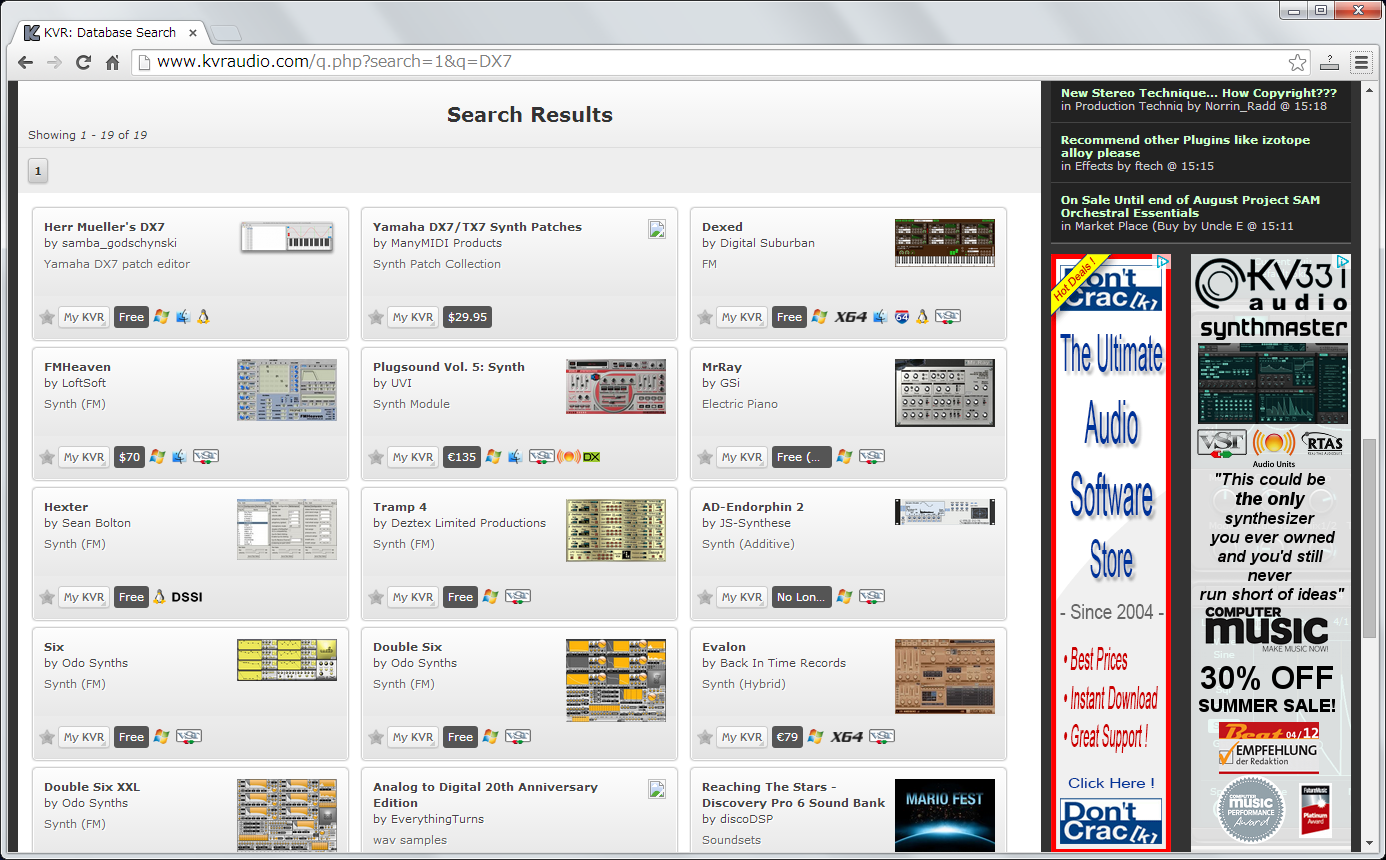Open the Herr Mueller's DX7 title link
The height and width of the screenshot is (860, 1386).
104,227
